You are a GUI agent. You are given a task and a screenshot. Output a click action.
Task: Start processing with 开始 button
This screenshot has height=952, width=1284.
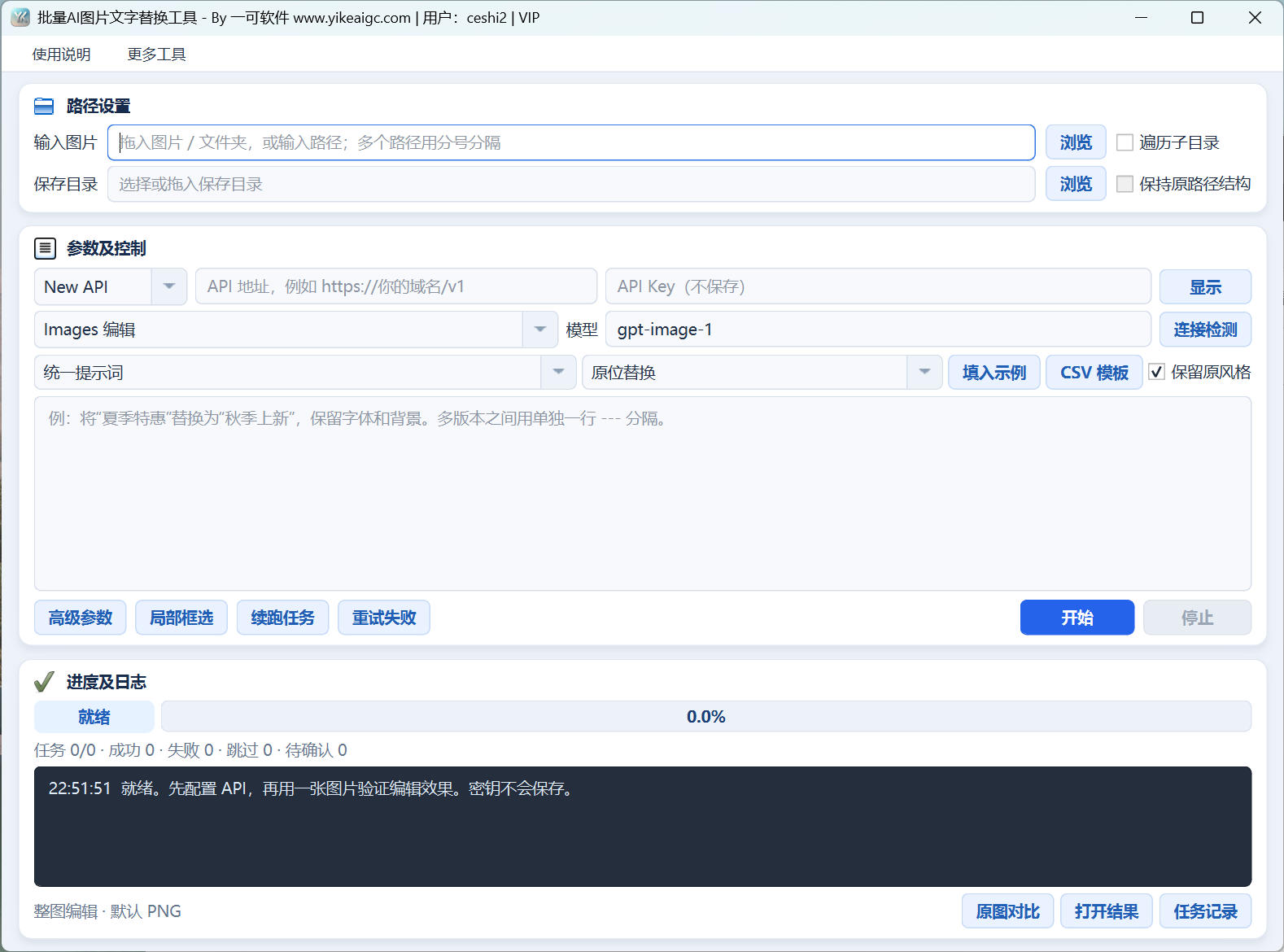tap(1077, 618)
